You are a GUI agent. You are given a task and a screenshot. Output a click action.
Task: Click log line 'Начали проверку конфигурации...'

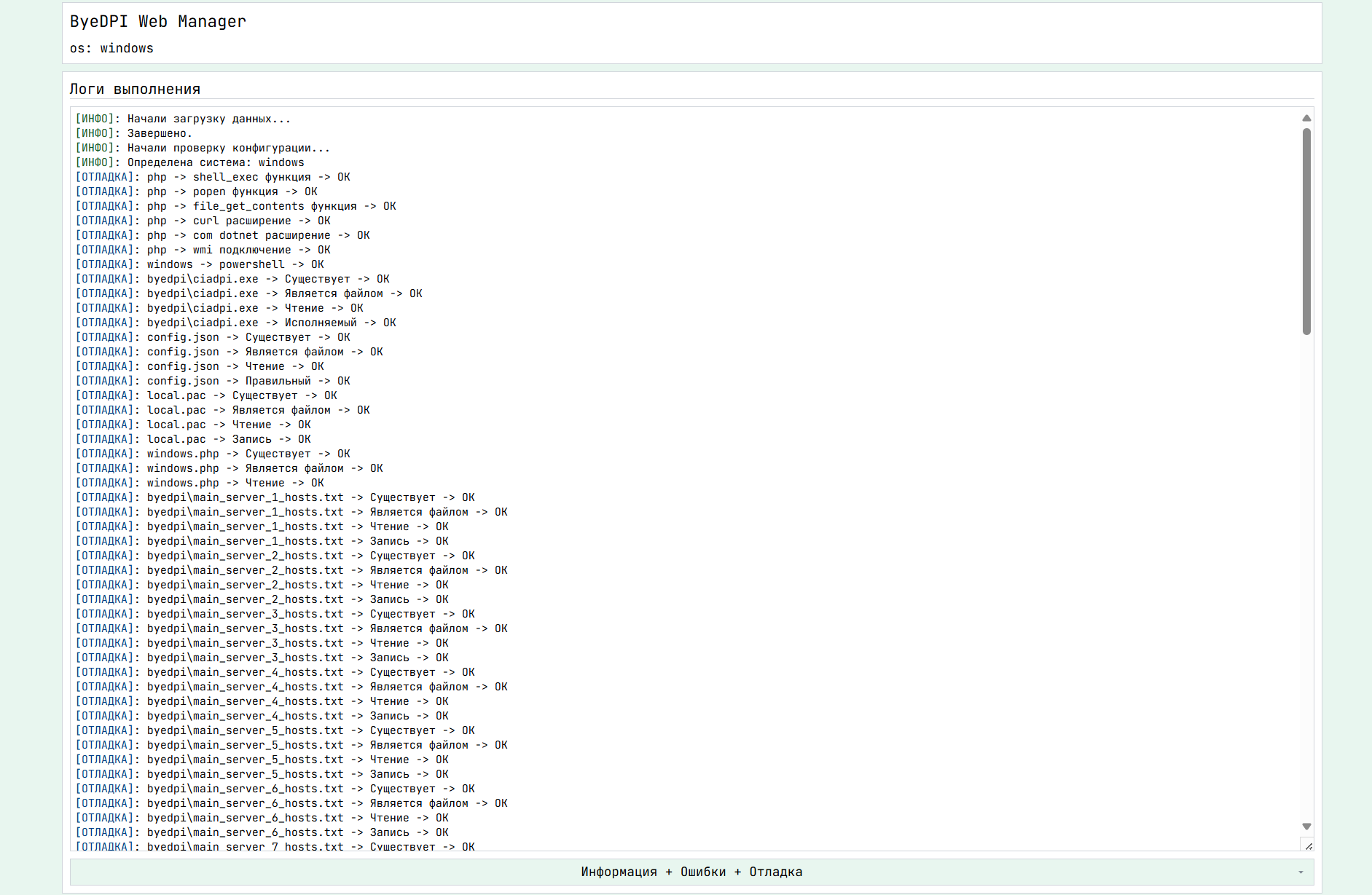pos(203,148)
